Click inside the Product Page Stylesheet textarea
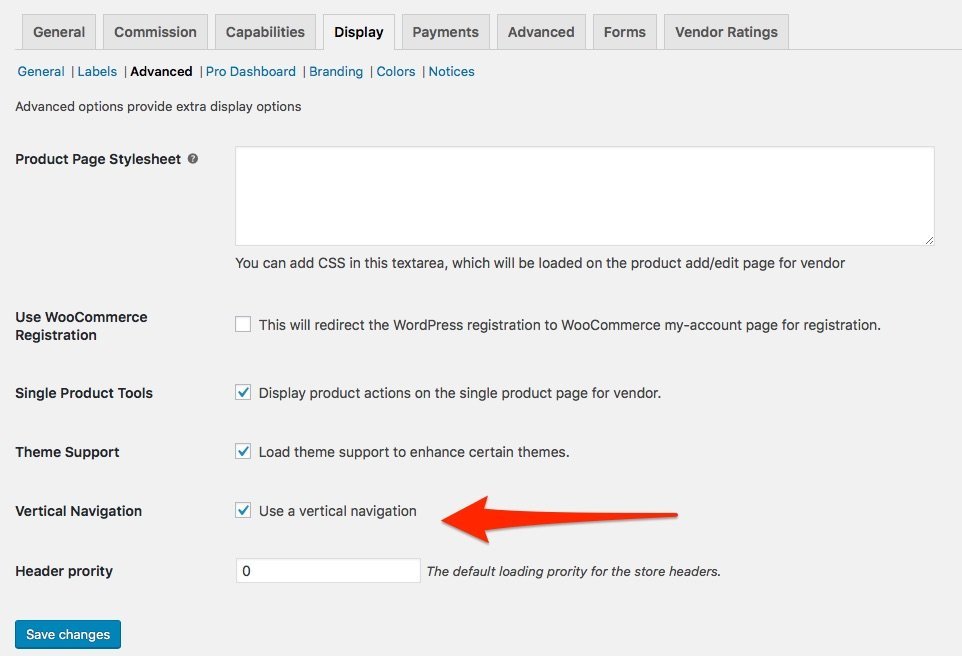 pyautogui.click(x=585, y=196)
